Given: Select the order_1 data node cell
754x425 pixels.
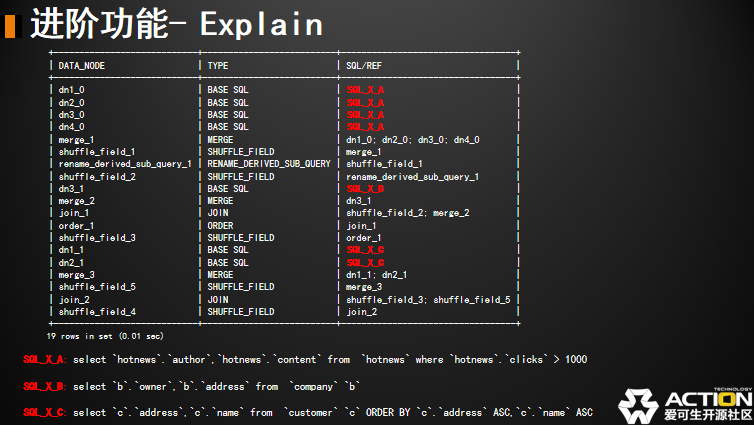Looking at the screenshot, I should pos(76,225).
